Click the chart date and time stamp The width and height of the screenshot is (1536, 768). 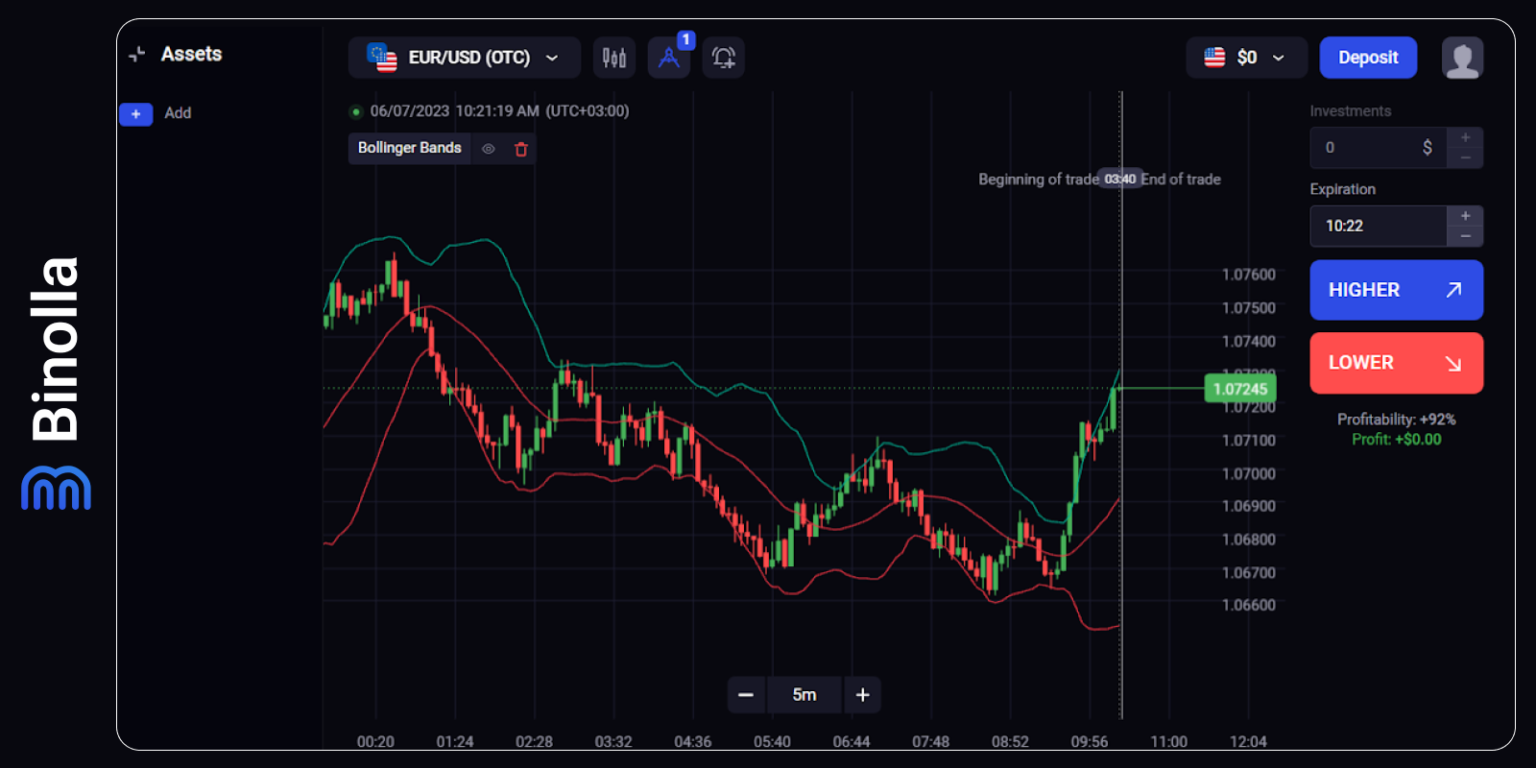coord(499,111)
